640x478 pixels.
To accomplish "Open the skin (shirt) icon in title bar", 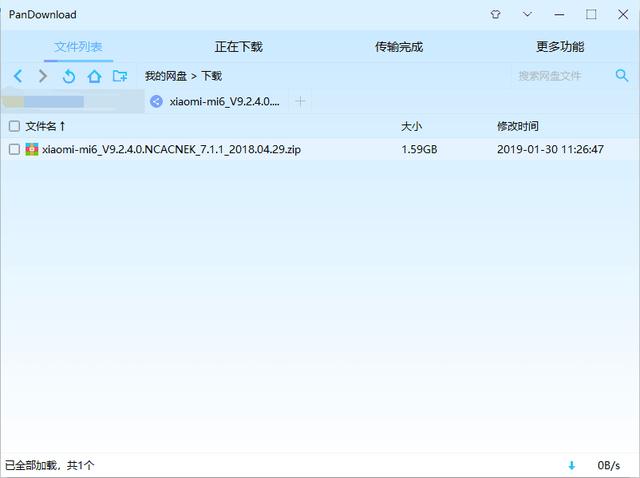I will 496,15.
